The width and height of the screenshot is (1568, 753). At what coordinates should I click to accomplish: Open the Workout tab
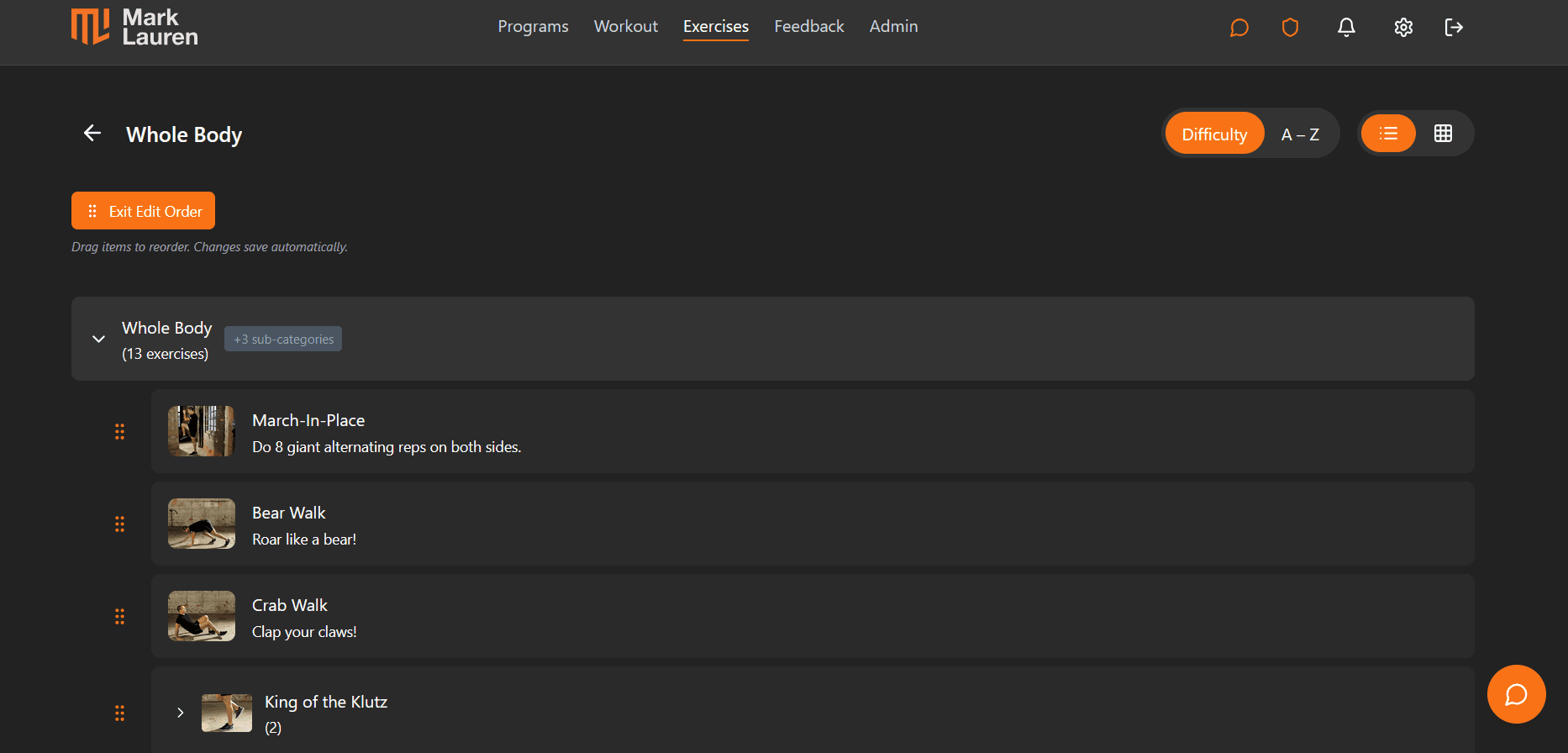[626, 26]
